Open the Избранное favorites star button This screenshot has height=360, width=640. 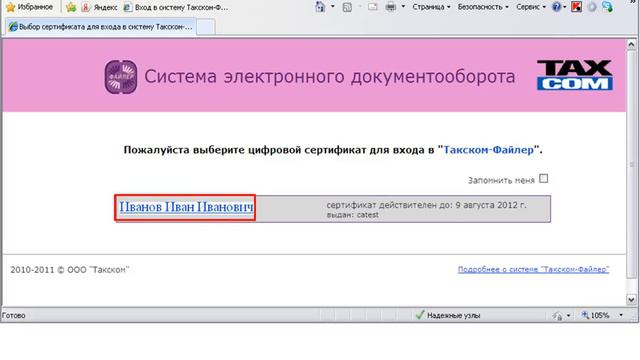[29, 7]
